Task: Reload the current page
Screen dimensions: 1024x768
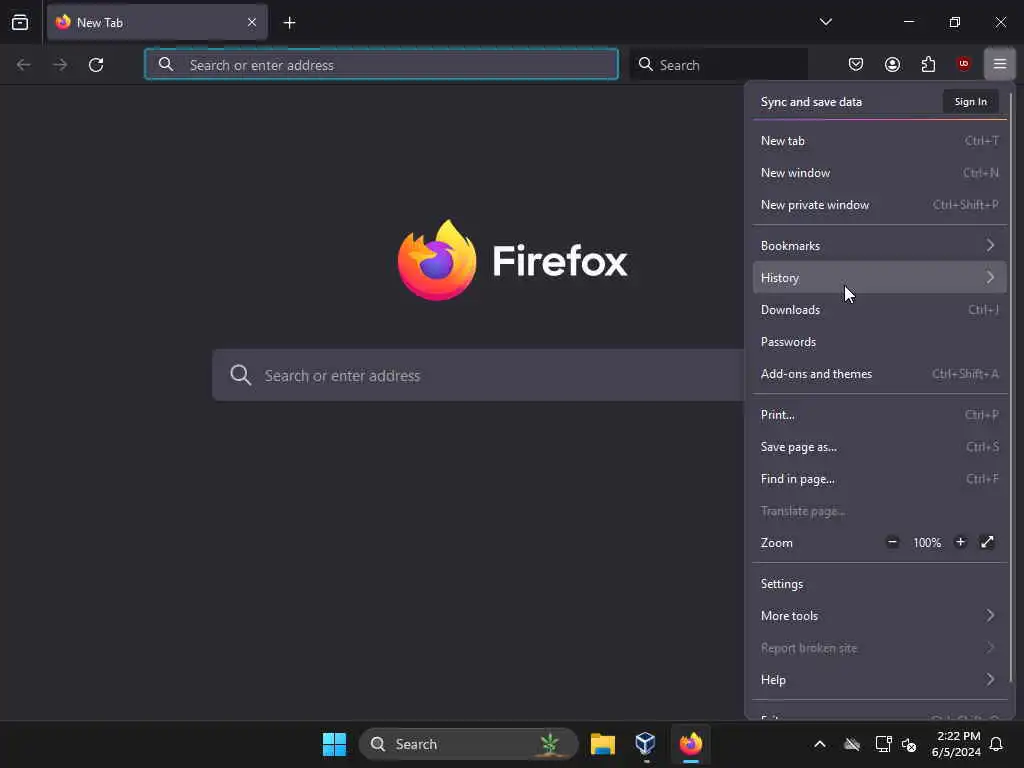Action: pos(96,65)
